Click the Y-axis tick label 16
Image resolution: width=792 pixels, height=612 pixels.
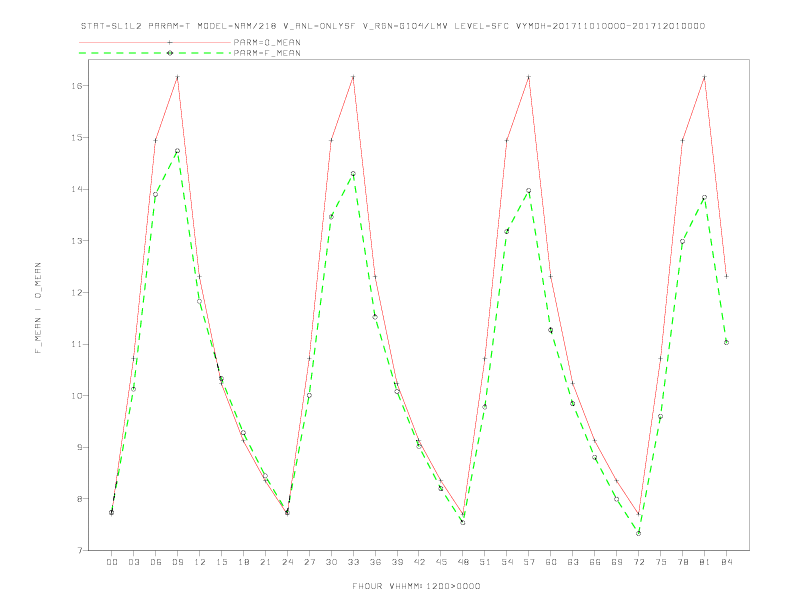[76, 86]
